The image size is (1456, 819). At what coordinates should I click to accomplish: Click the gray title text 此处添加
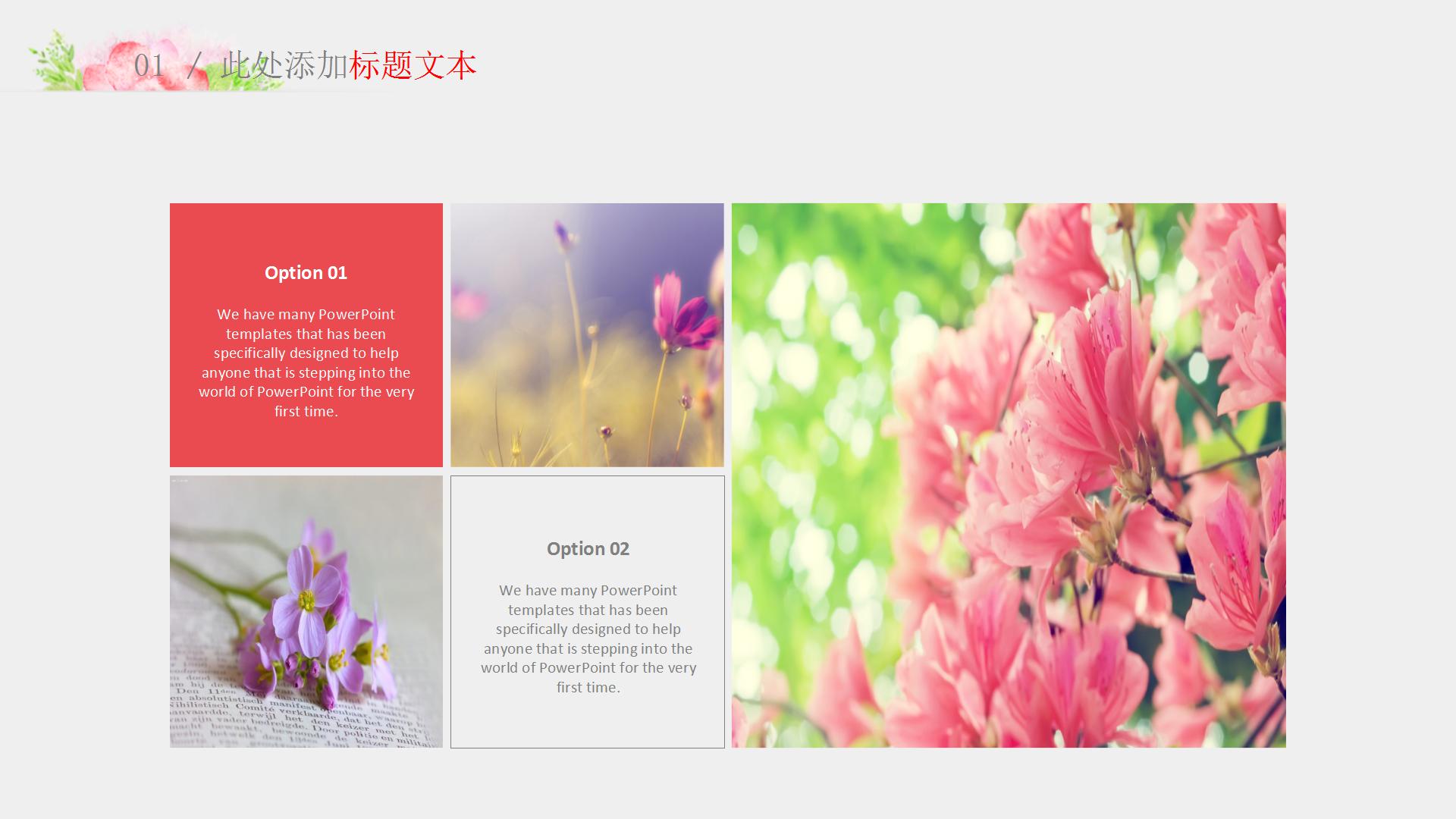coord(284,66)
